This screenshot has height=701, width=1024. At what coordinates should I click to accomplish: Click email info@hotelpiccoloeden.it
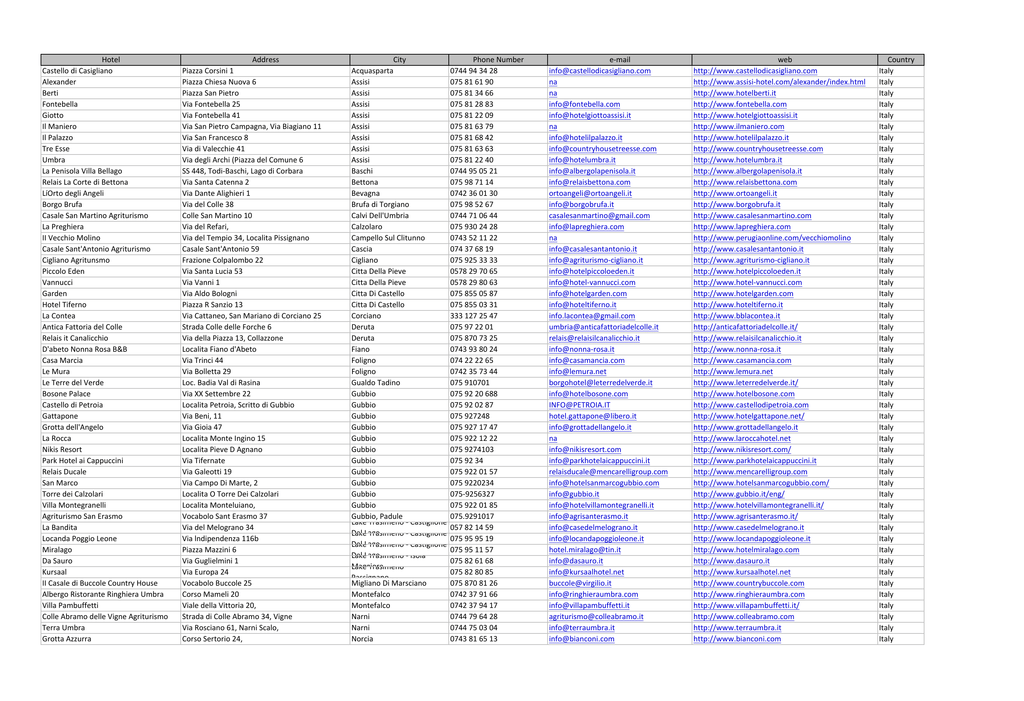[592, 271]
